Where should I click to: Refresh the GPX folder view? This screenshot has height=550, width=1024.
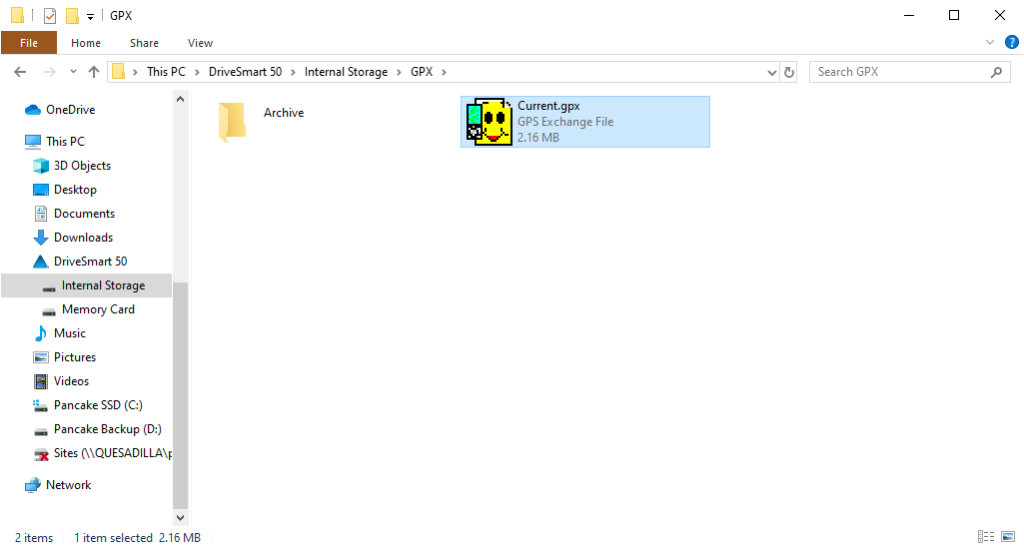[x=789, y=73]
